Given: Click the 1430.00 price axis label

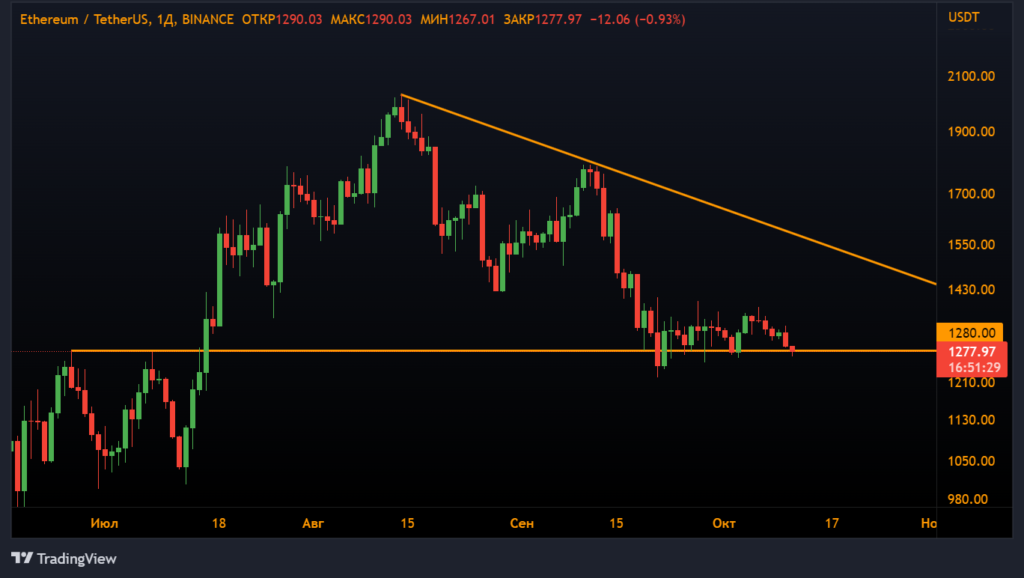Looking at the screenshot, I should pos(971,289).
